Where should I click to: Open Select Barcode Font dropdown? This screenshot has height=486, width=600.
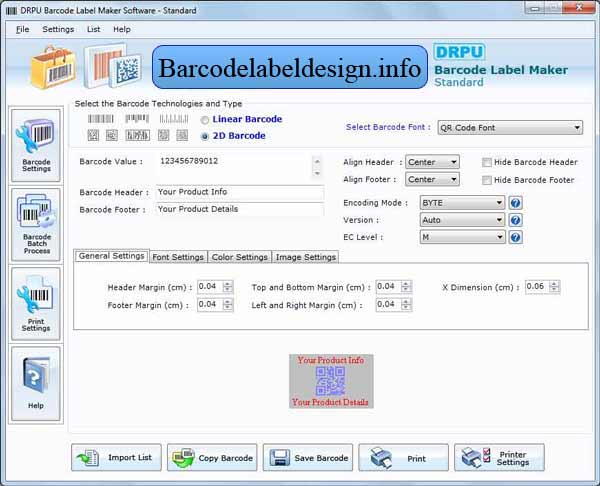[x=510, y=127]
